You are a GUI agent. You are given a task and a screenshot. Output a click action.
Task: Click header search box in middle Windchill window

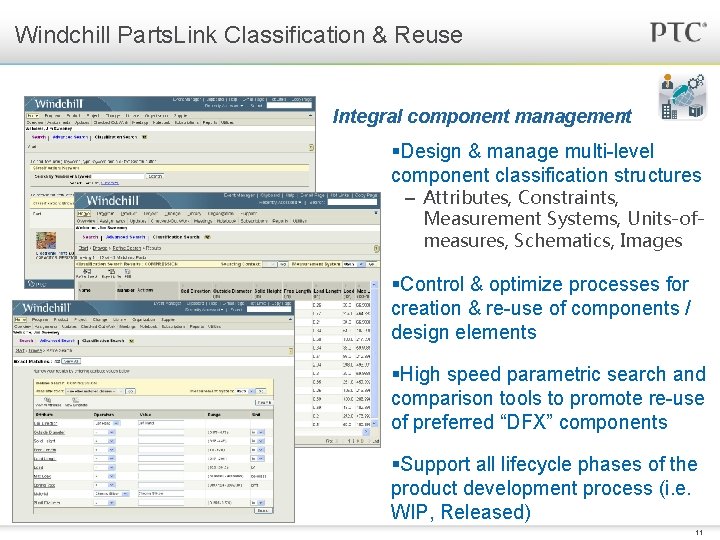352,202
